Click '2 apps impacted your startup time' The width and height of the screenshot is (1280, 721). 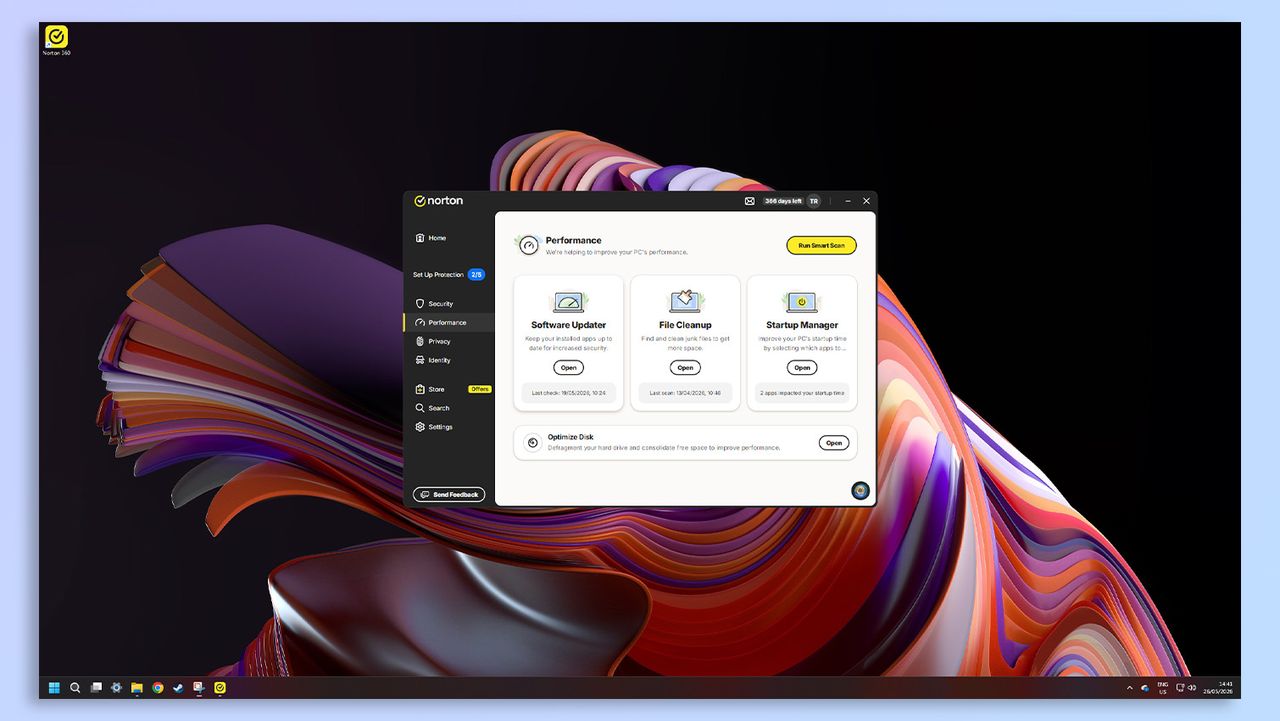[x=802, y=393]
